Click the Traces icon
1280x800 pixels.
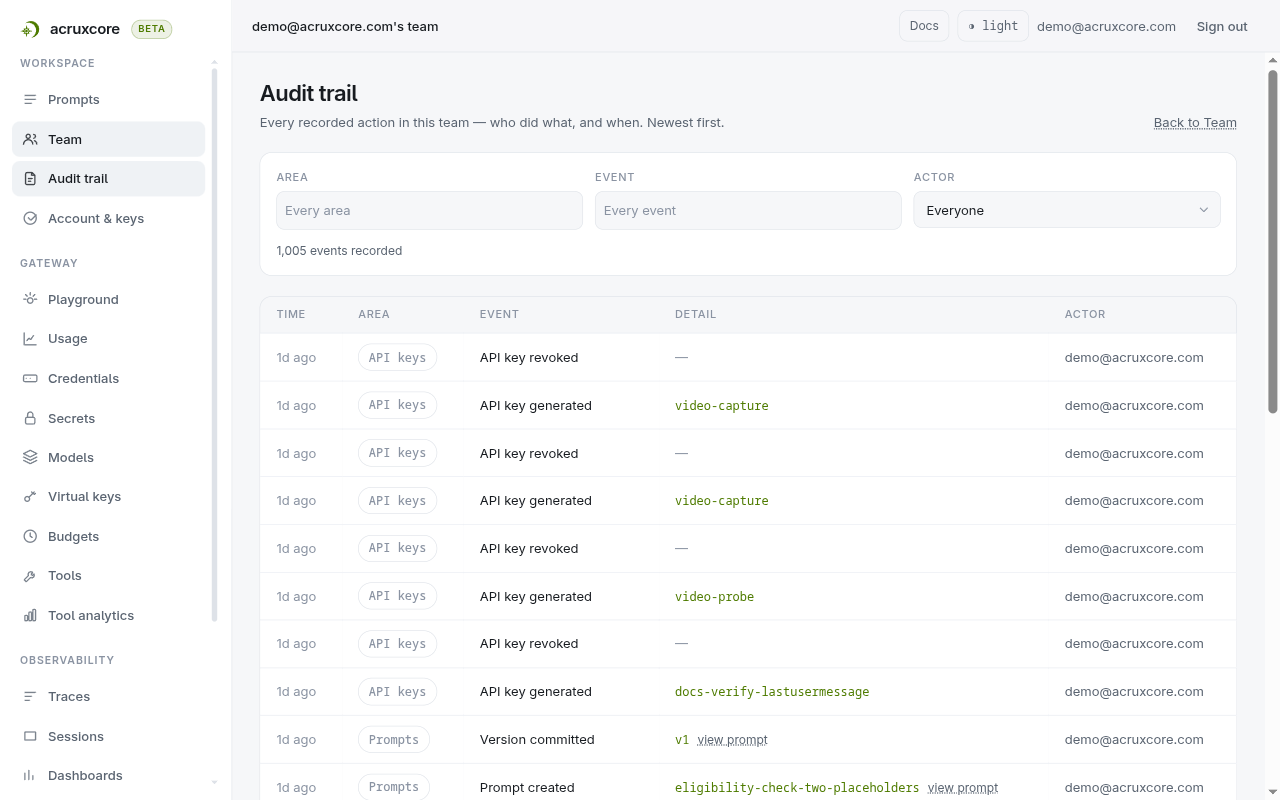click(x=30, y=696)
